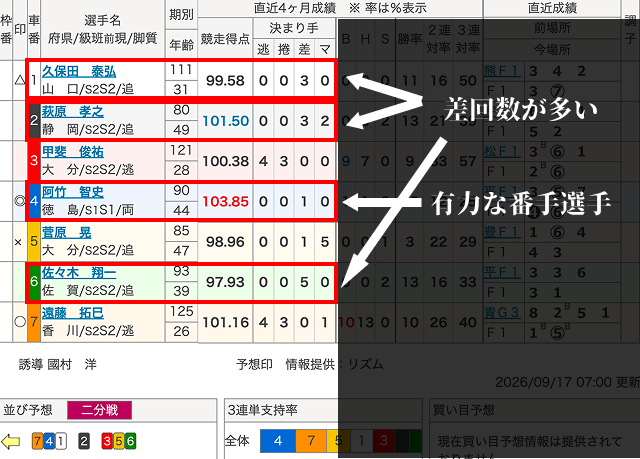640x459 pixels.
Task: Click period number 125 for 遠藤 拓巳
Action: click(182, 312)
